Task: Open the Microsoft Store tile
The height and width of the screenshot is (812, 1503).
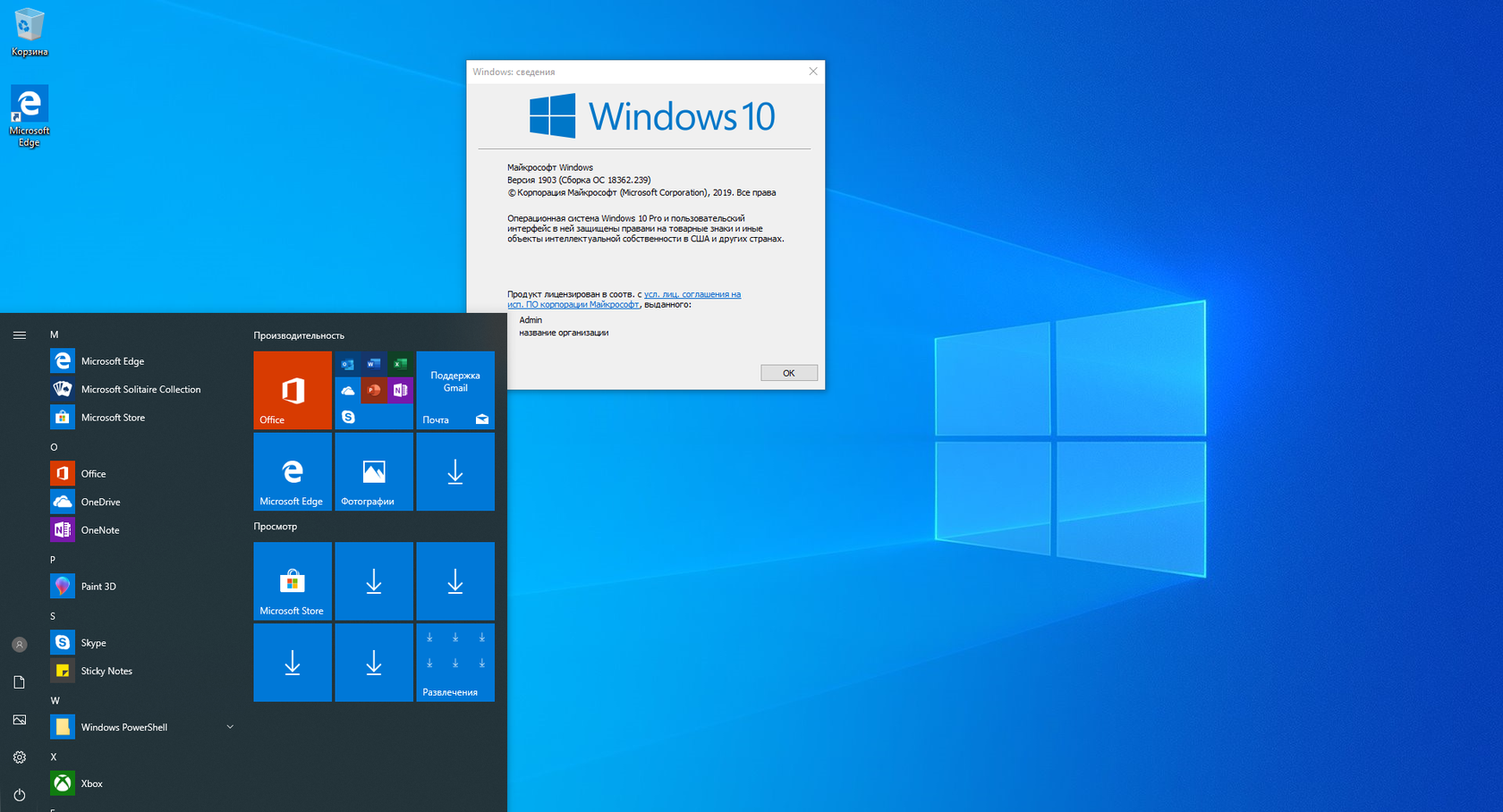Action: tap(293, 581)
